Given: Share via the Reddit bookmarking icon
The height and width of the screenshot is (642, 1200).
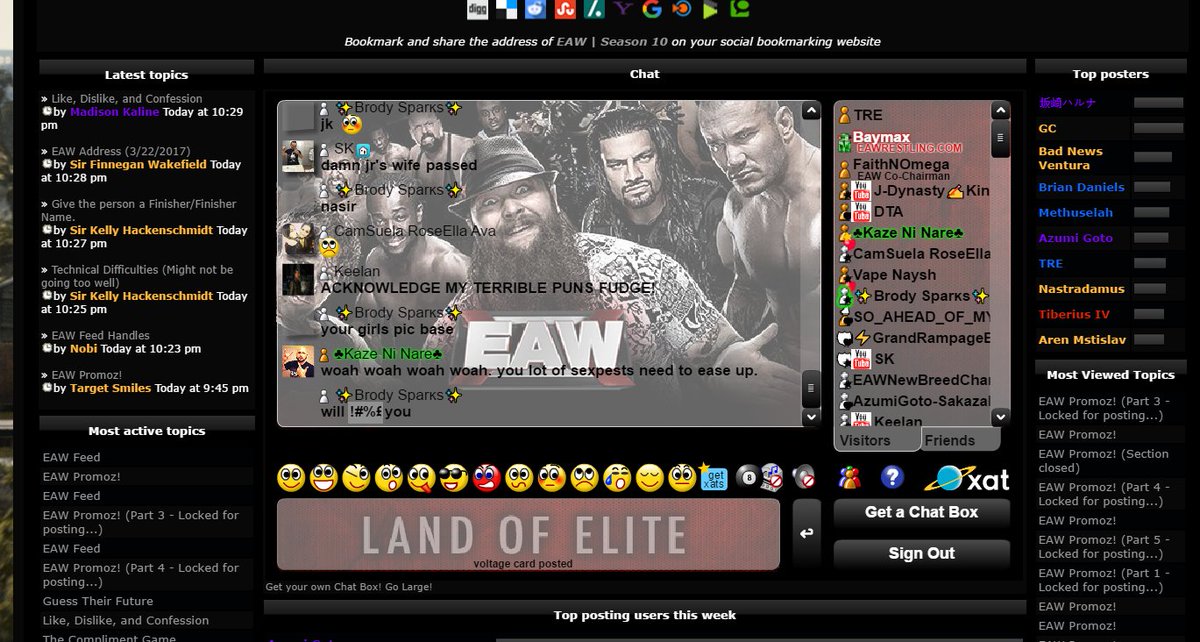Looking at the screenshot, I should [535, 10].
